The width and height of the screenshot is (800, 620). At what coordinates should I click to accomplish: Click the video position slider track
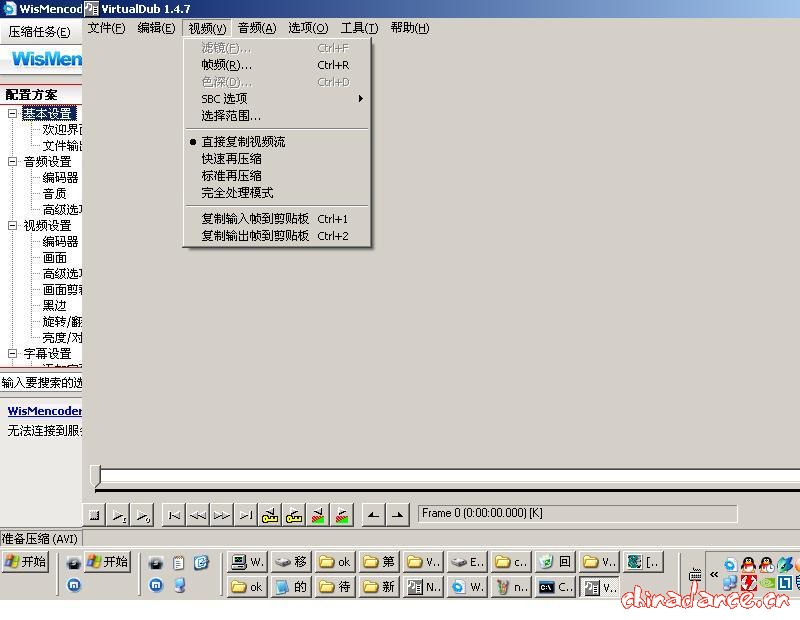(x=440, y=477)
